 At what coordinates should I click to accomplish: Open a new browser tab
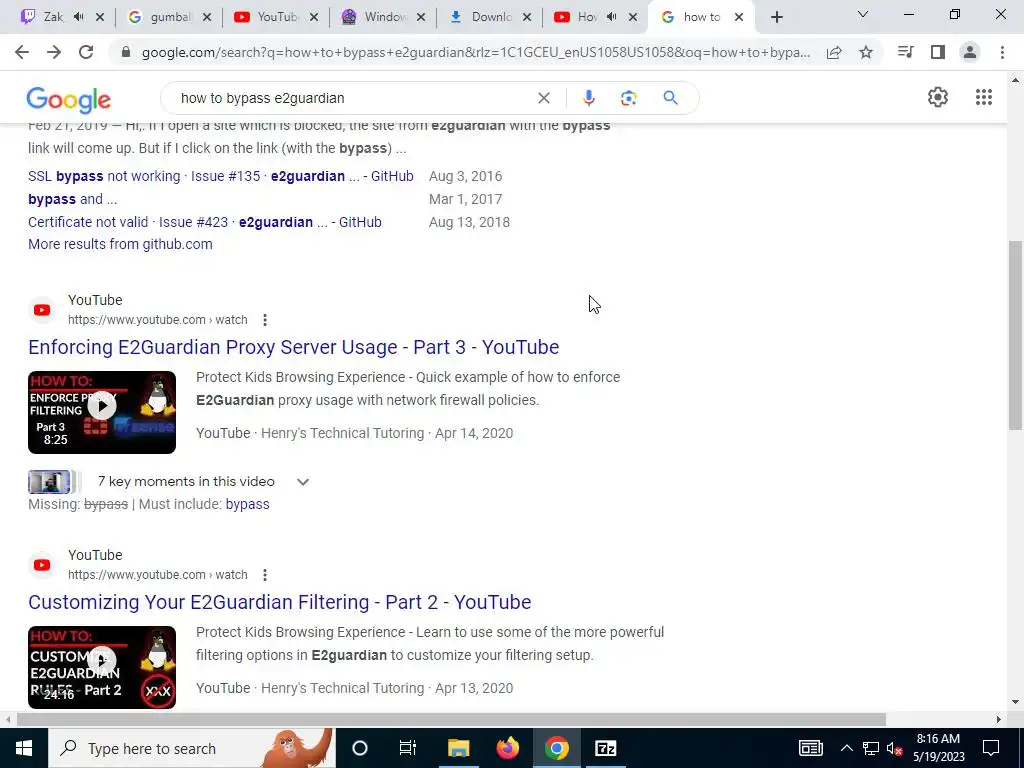coord(776,18)
